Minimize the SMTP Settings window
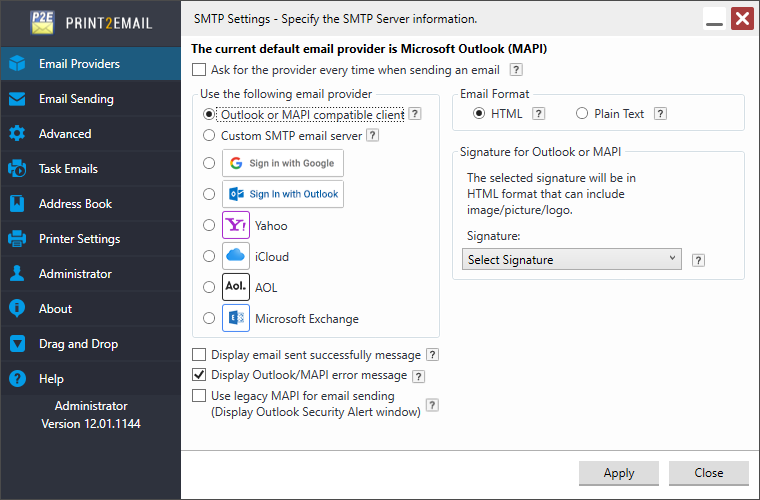The width and height of the screenshot is (760, 500). pos(714,19)
